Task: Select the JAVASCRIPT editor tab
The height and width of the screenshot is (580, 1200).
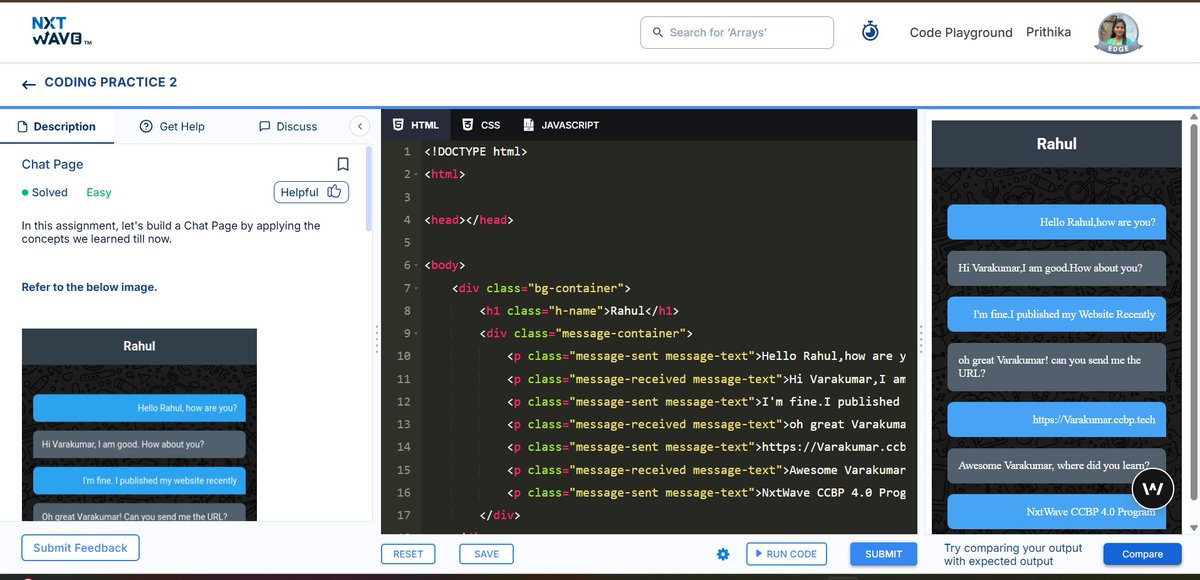Action: point(560,125)
